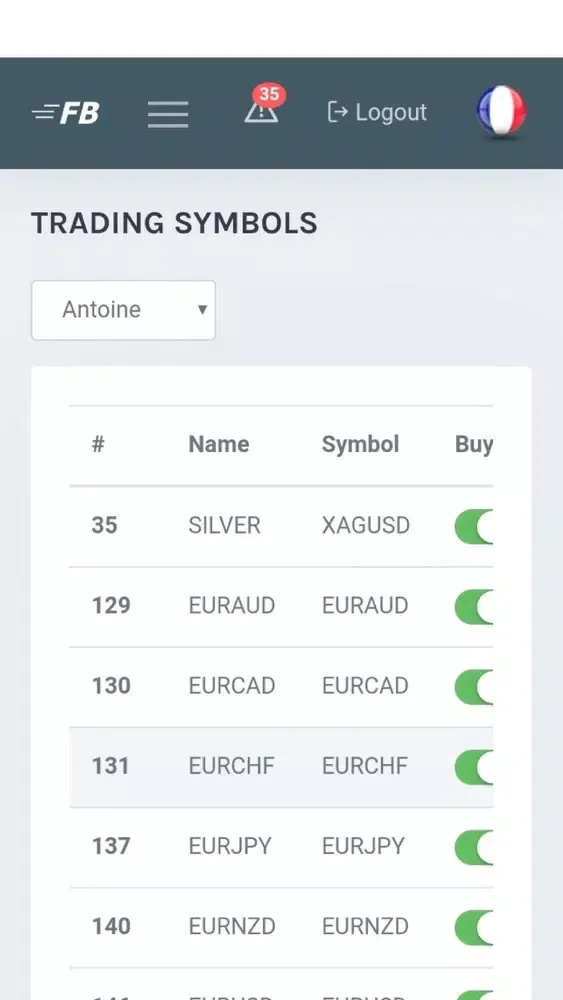
Task: Click the EURJPY name cell
Action: point(230,846)
